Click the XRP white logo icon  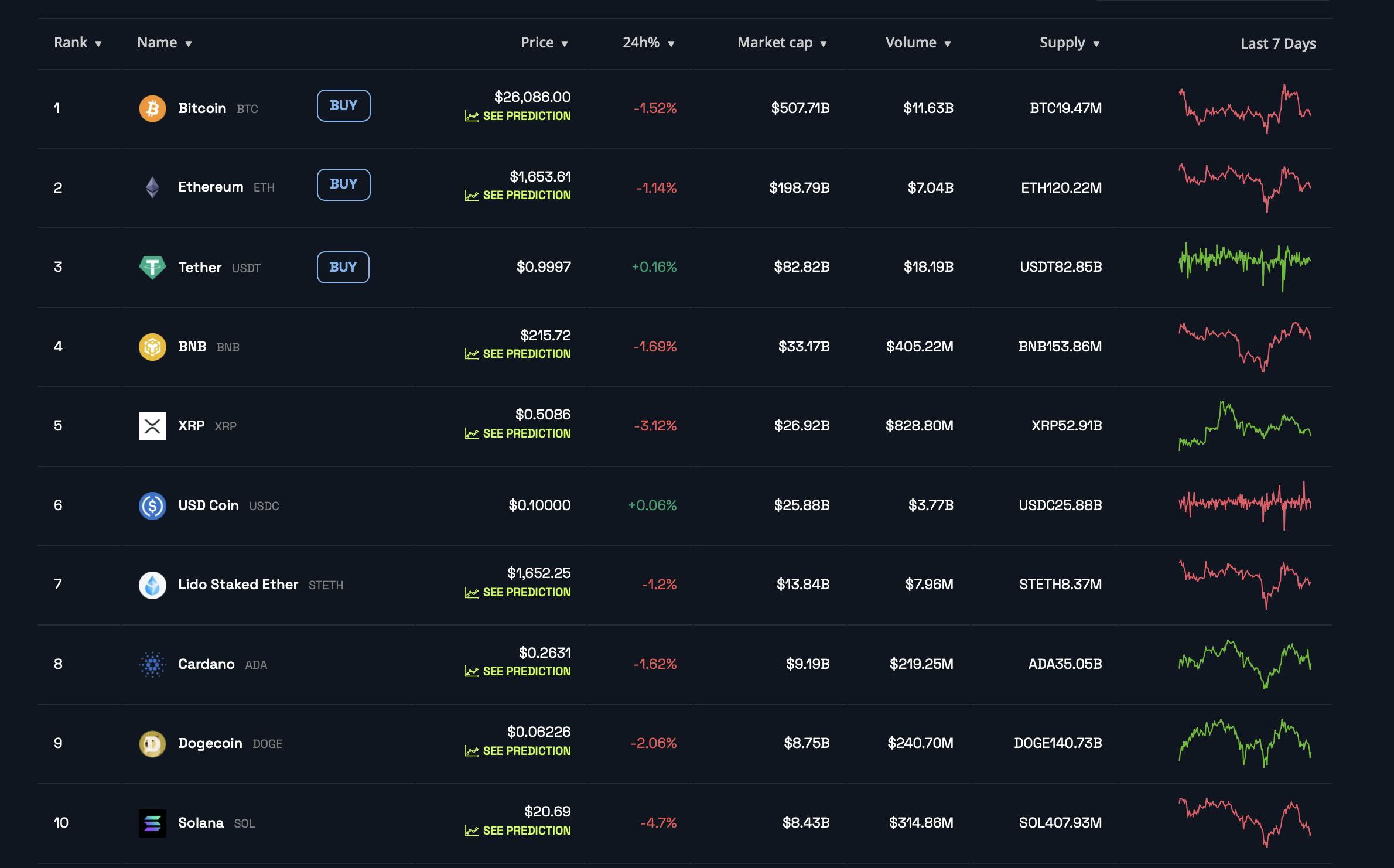click(152, 426)
